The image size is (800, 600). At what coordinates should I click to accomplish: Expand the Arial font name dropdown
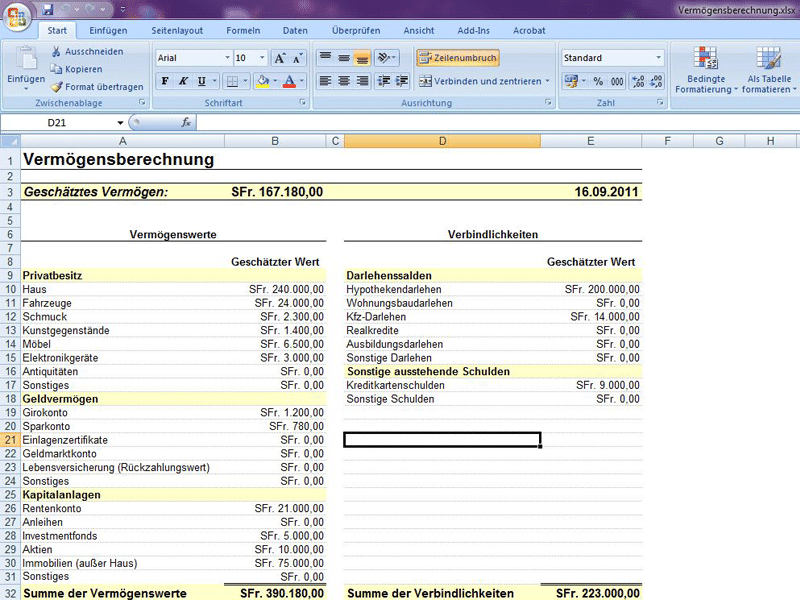point(228,58)
